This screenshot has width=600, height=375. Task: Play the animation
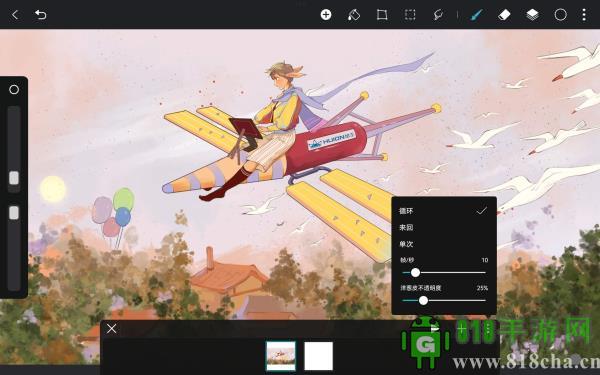click(435, 329)
